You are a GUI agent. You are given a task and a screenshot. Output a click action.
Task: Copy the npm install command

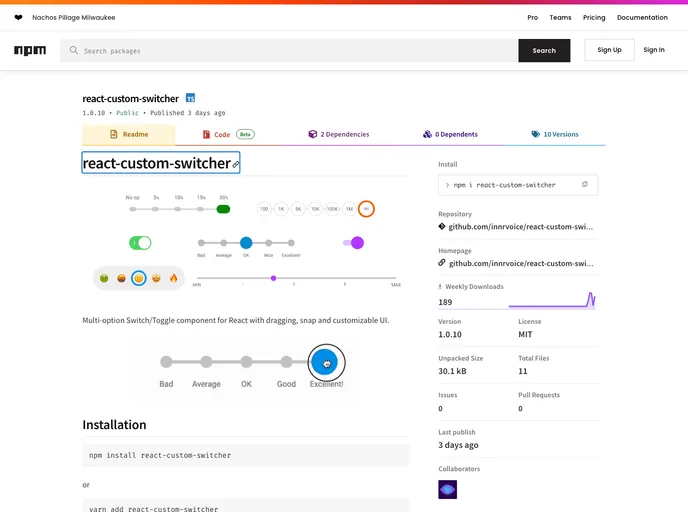coord(585,185)
